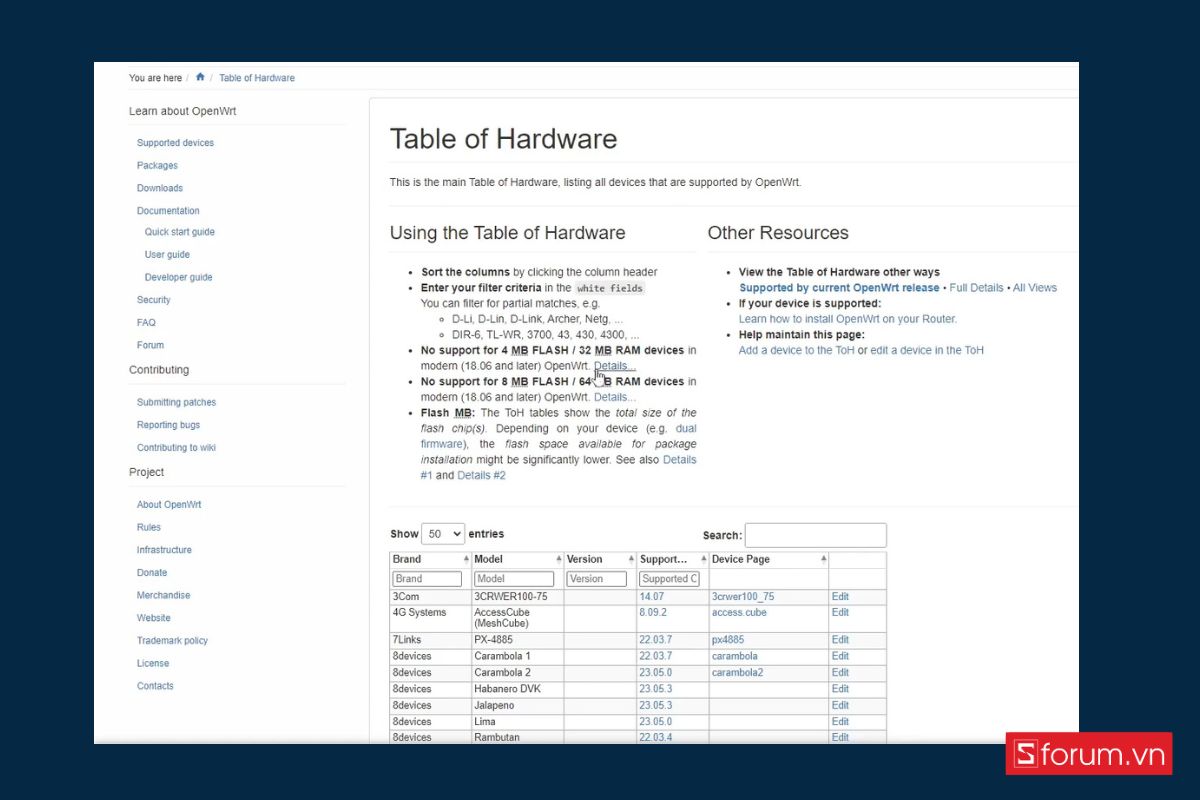
Task: Click Edit for Jalapeno row
Action: tap(840, 705)
